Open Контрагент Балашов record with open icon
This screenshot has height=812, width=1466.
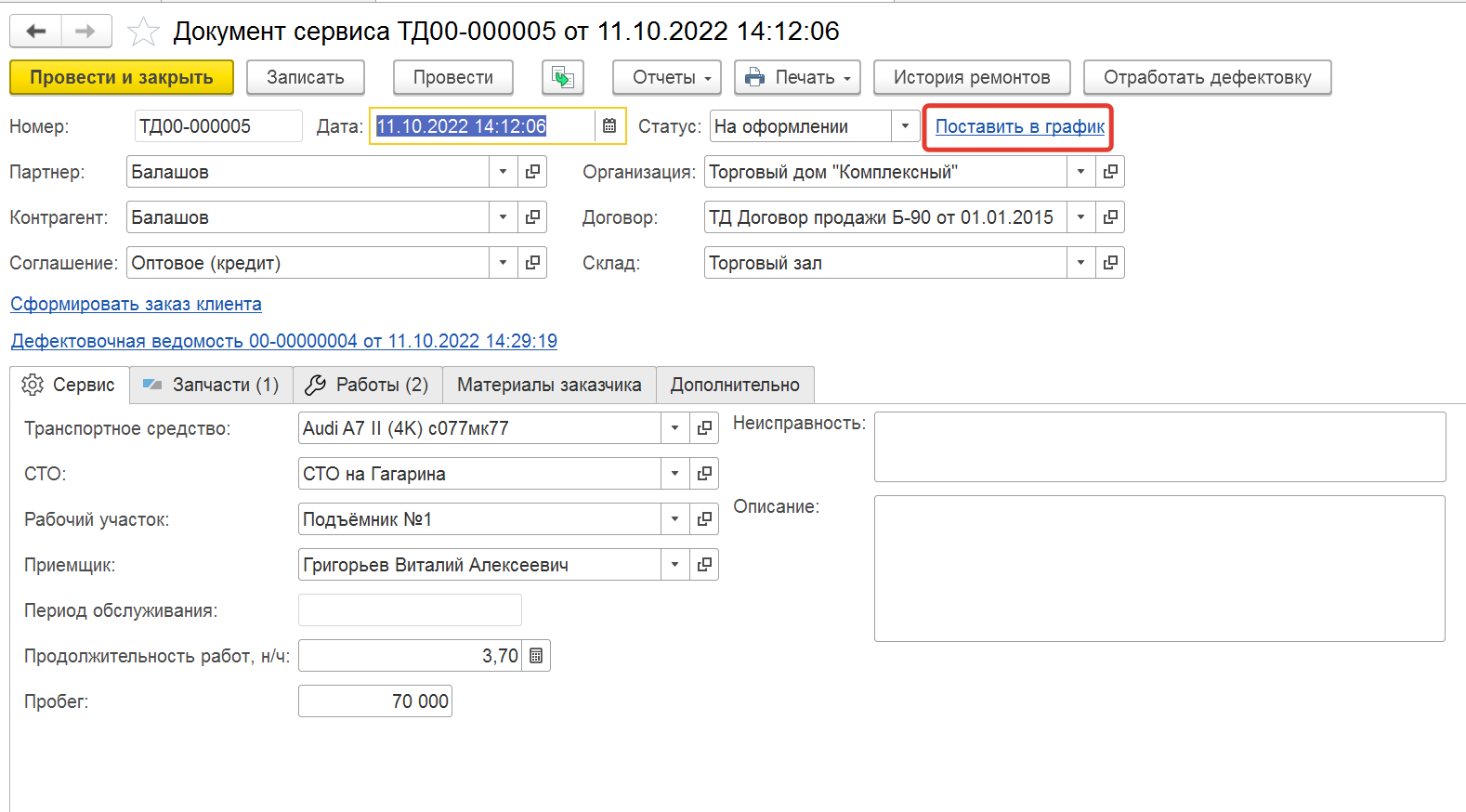coord(532,217)
